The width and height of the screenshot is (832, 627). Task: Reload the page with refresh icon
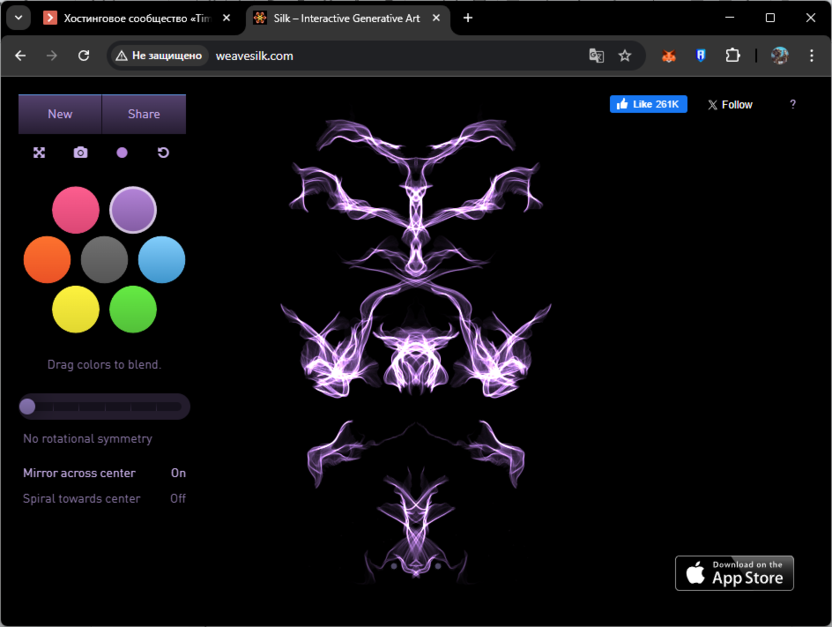tap(84, 56)
